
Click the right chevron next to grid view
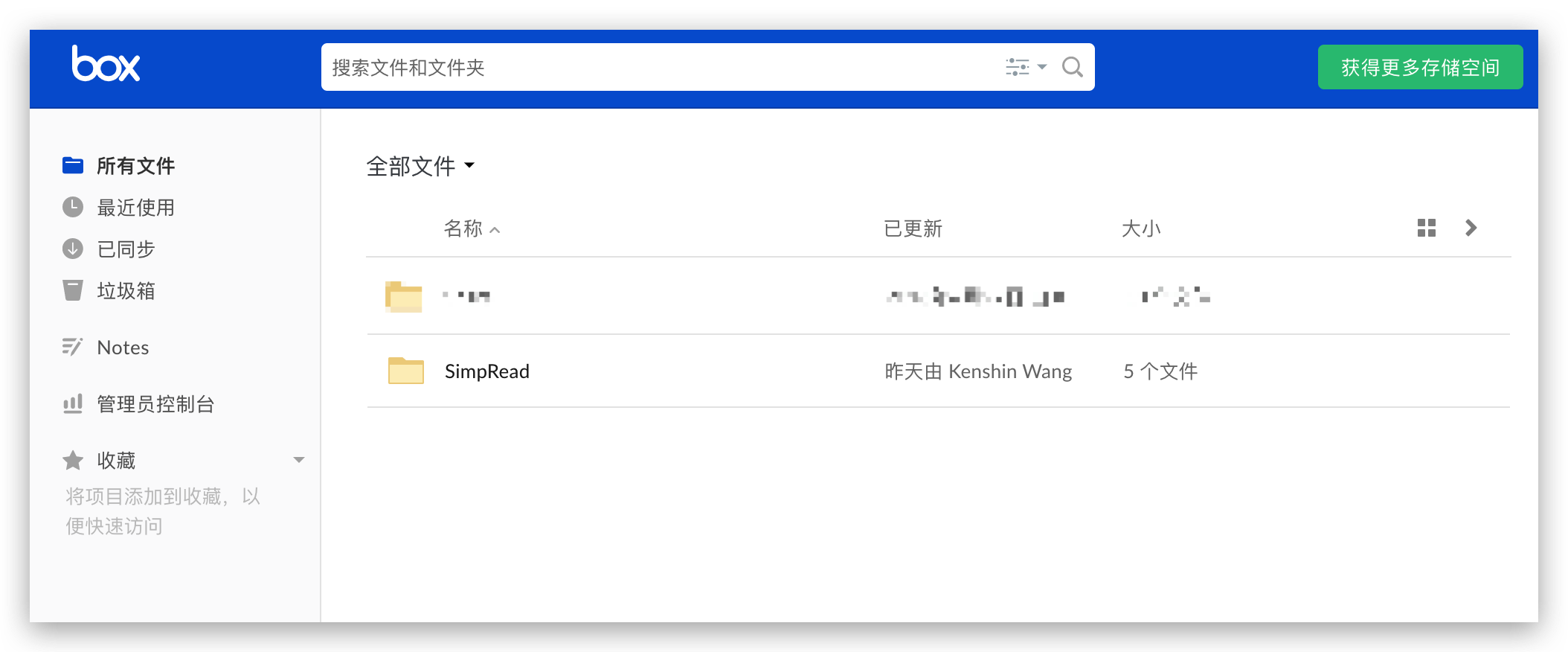pos(1471,228)
